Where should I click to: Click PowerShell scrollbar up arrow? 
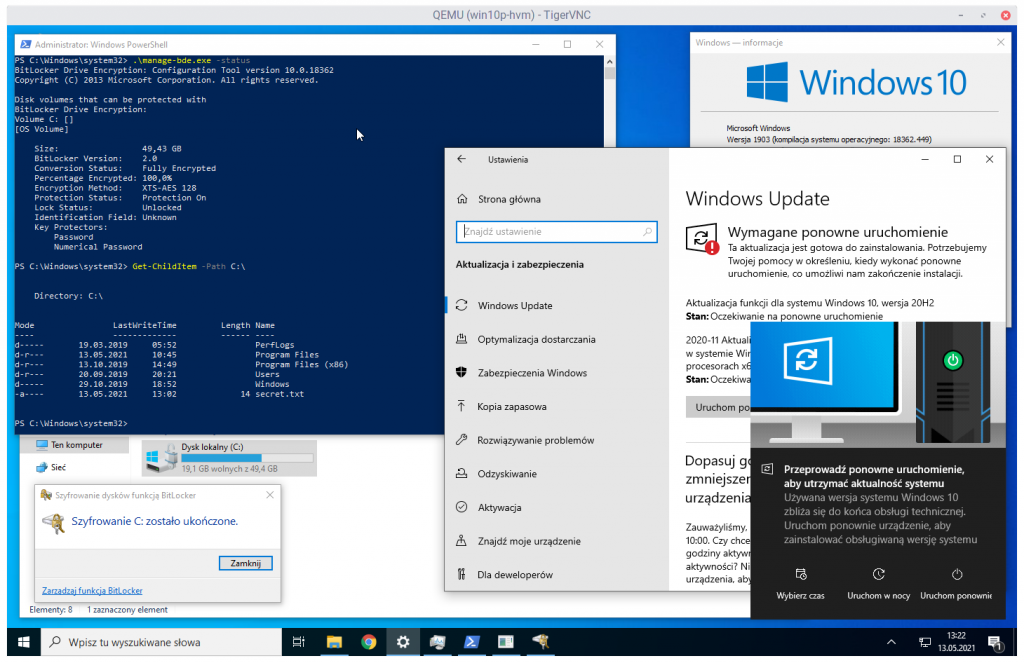tap(609, 61)
